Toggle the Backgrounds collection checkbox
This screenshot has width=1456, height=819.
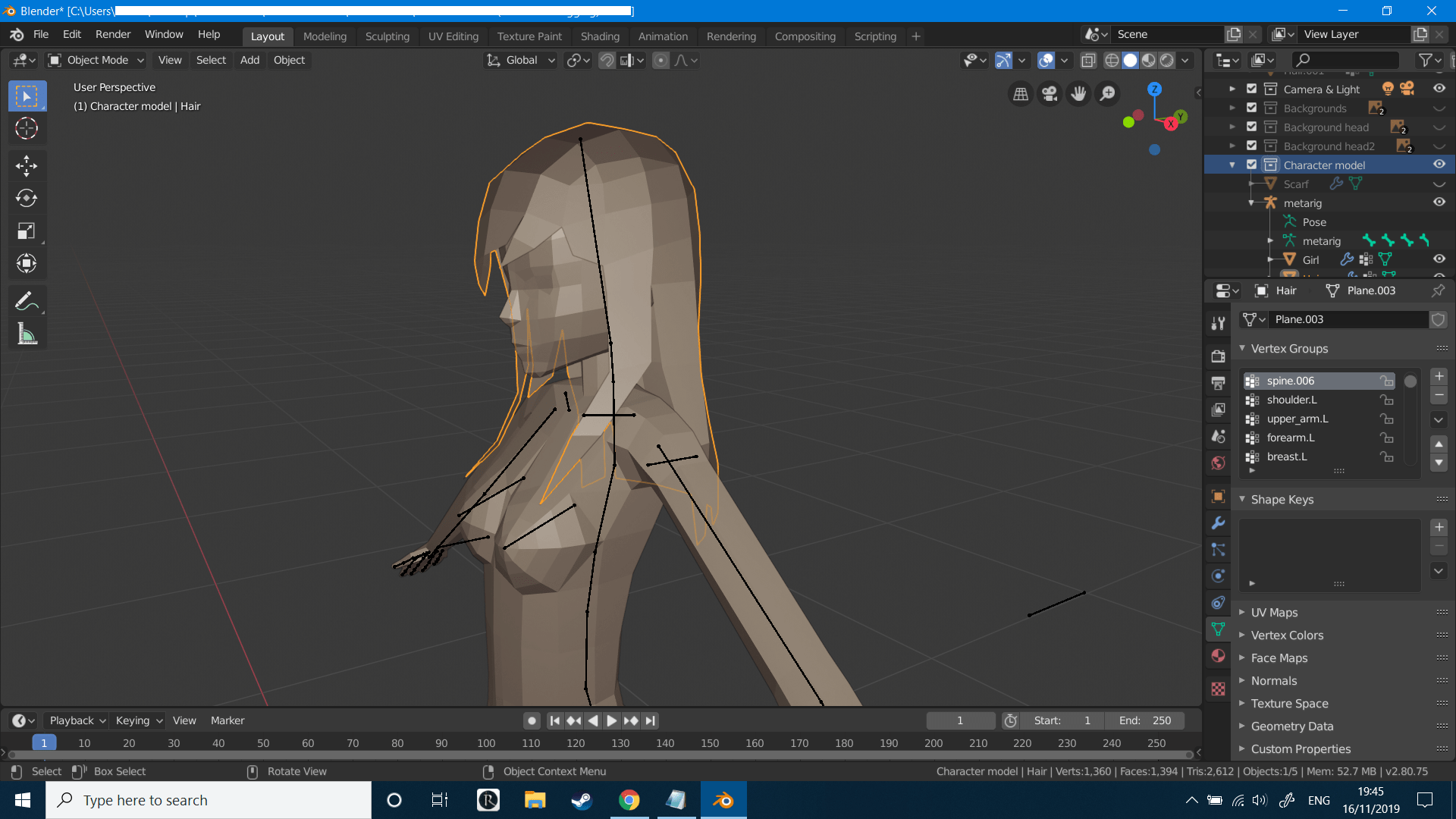coord(1252,108)
